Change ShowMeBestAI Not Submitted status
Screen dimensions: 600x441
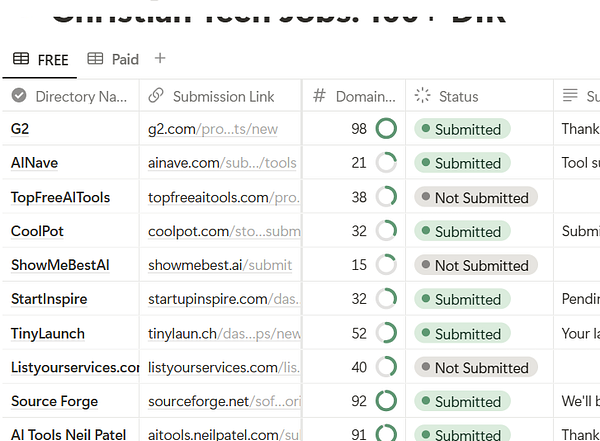(476, 265)
